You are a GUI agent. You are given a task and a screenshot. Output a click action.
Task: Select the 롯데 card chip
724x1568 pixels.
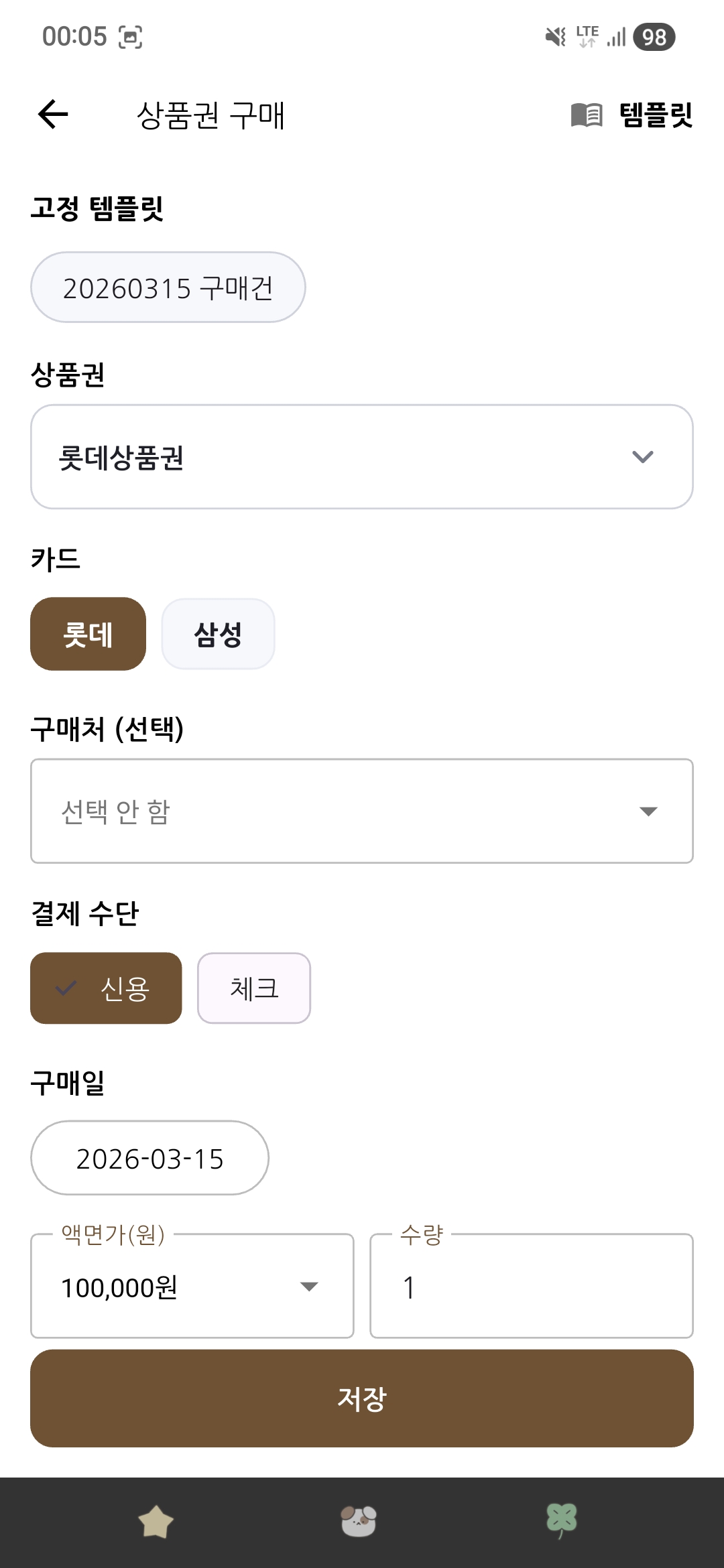[x=88, y=634]
